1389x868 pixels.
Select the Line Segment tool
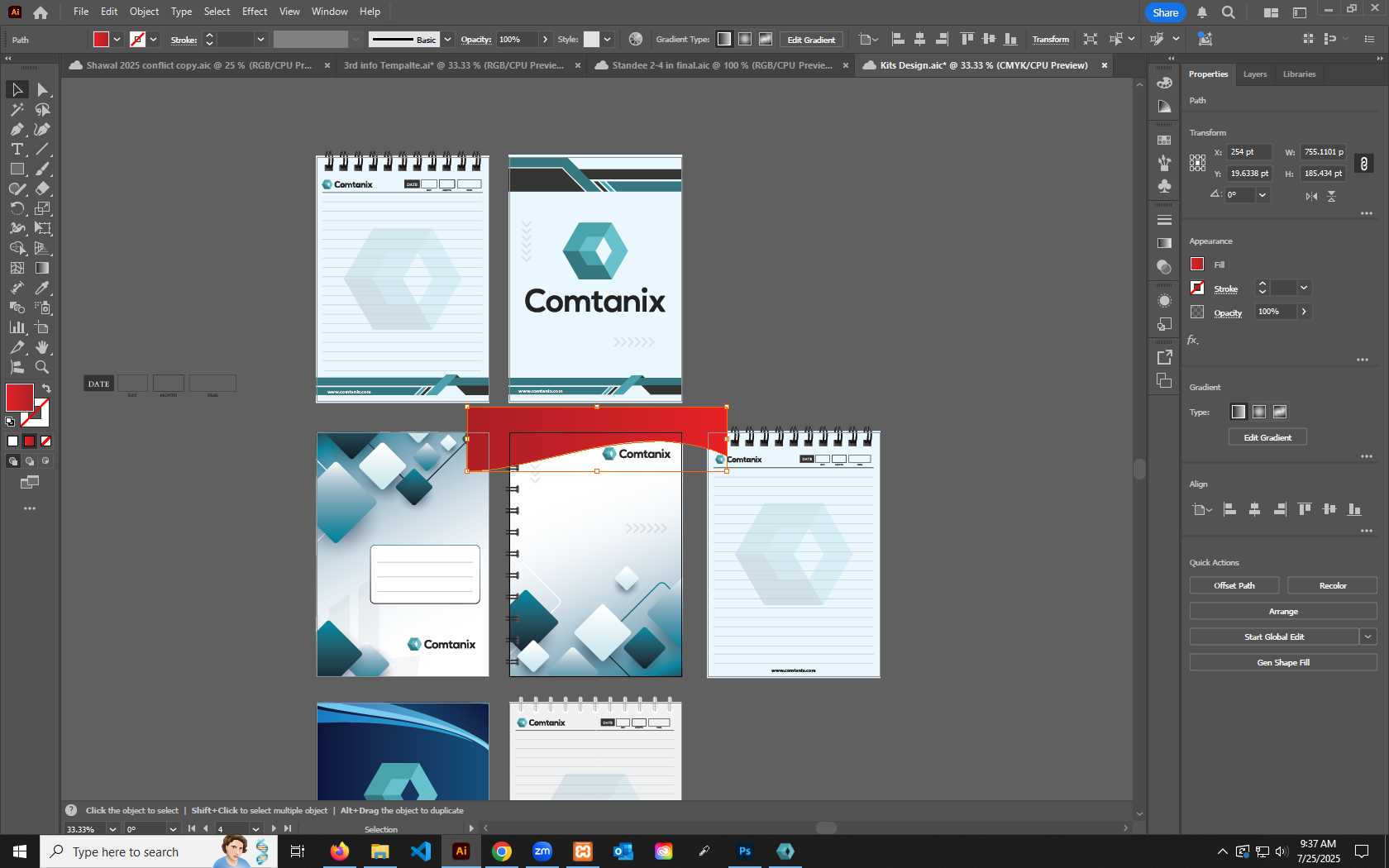(x=42, y=149)
